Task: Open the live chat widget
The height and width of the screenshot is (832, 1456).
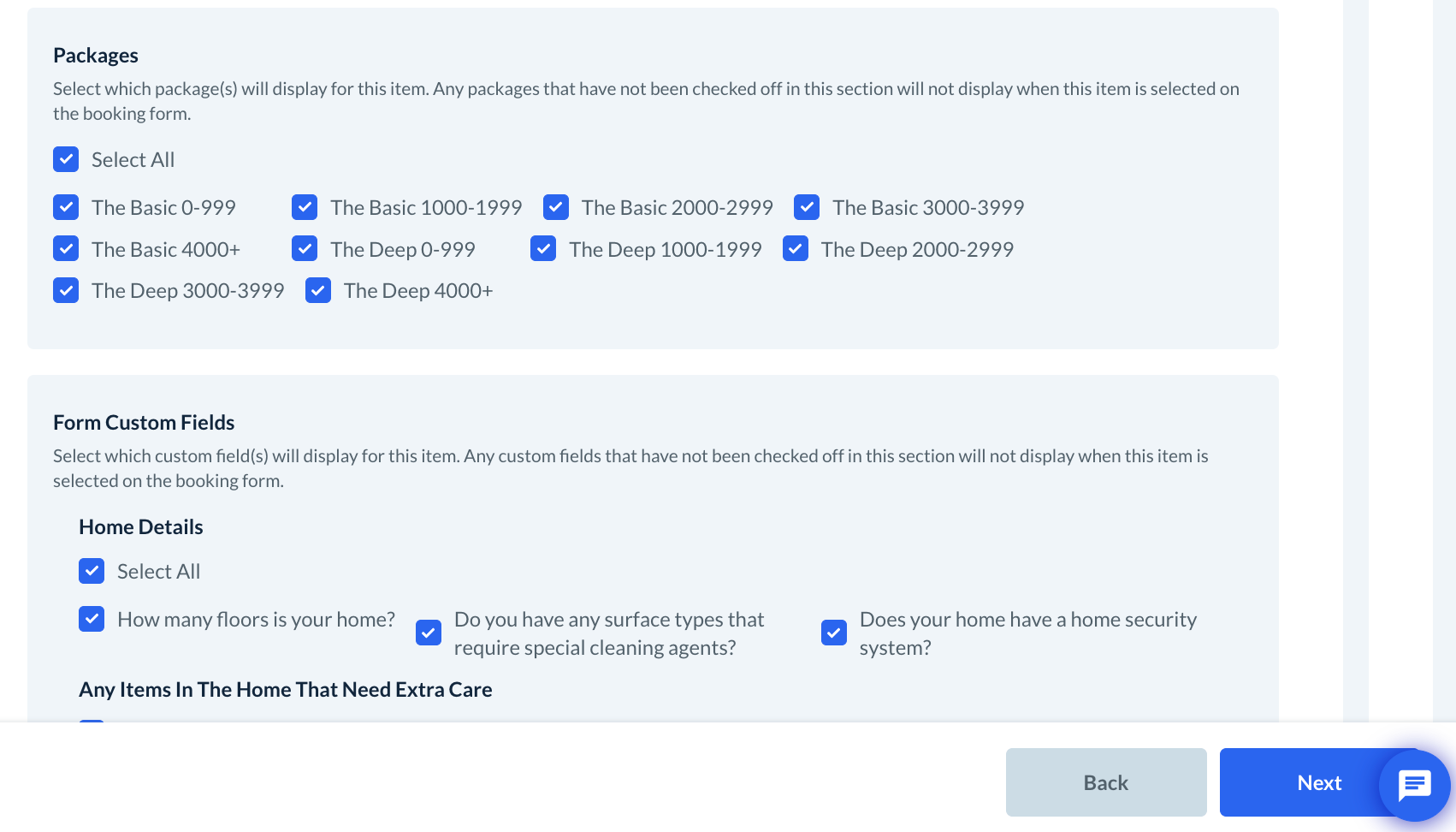Action: pos(1414,785)
